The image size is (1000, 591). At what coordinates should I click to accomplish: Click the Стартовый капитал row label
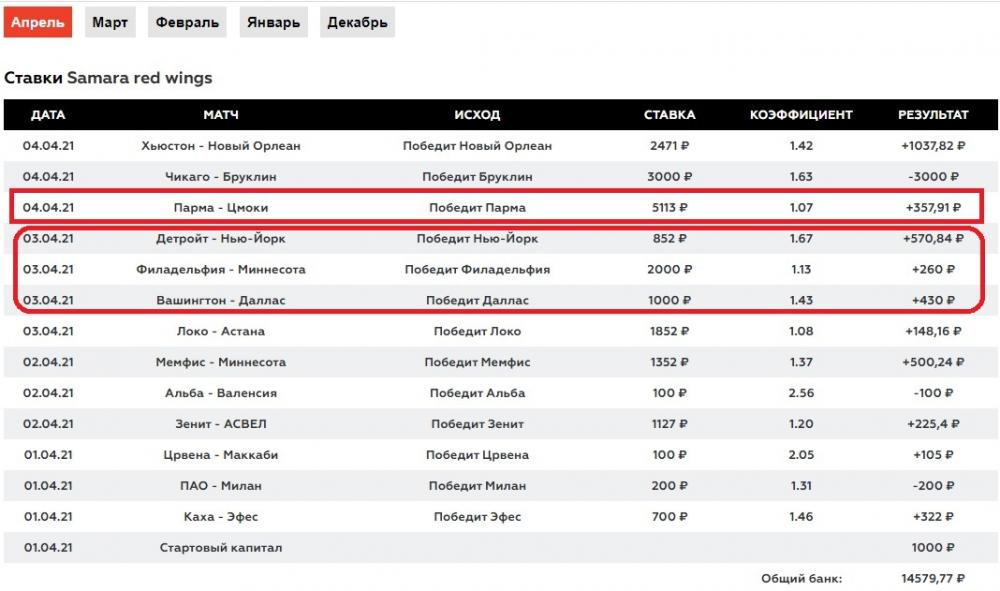pos(221,548)
